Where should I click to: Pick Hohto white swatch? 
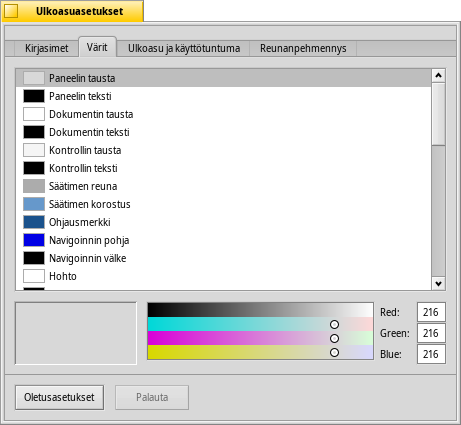34,276
